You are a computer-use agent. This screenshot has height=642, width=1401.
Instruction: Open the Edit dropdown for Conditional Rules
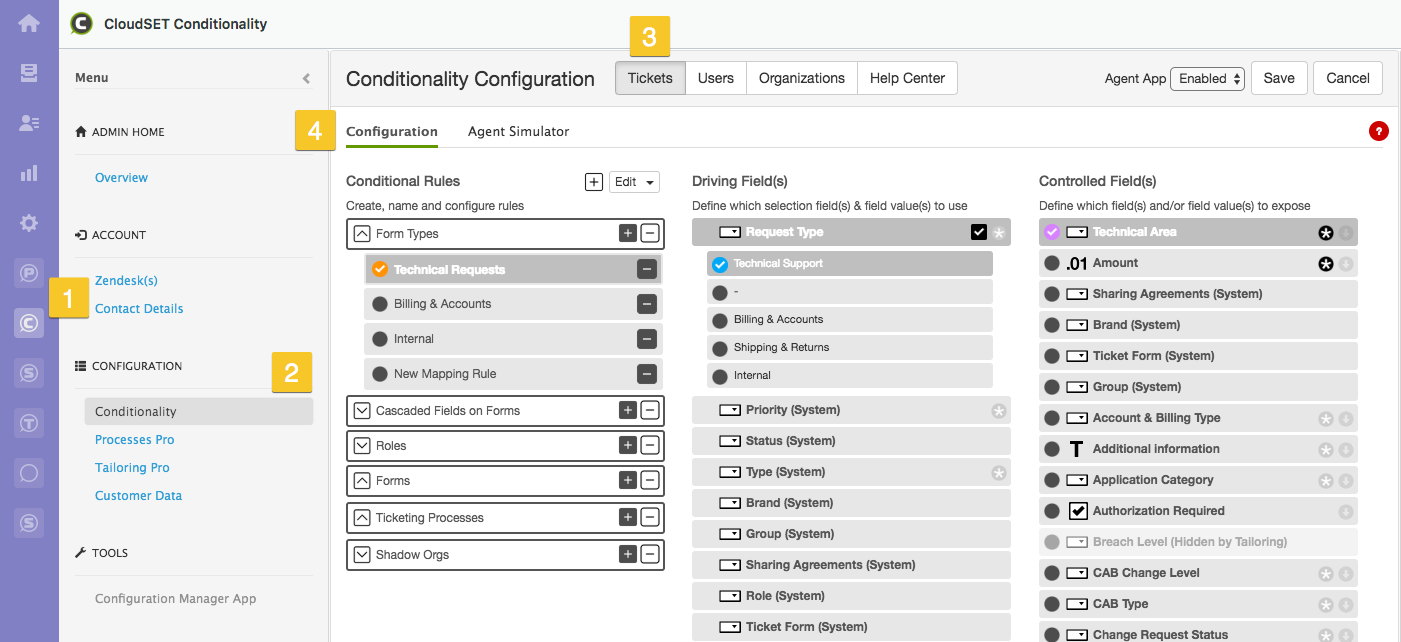[636, 182]
